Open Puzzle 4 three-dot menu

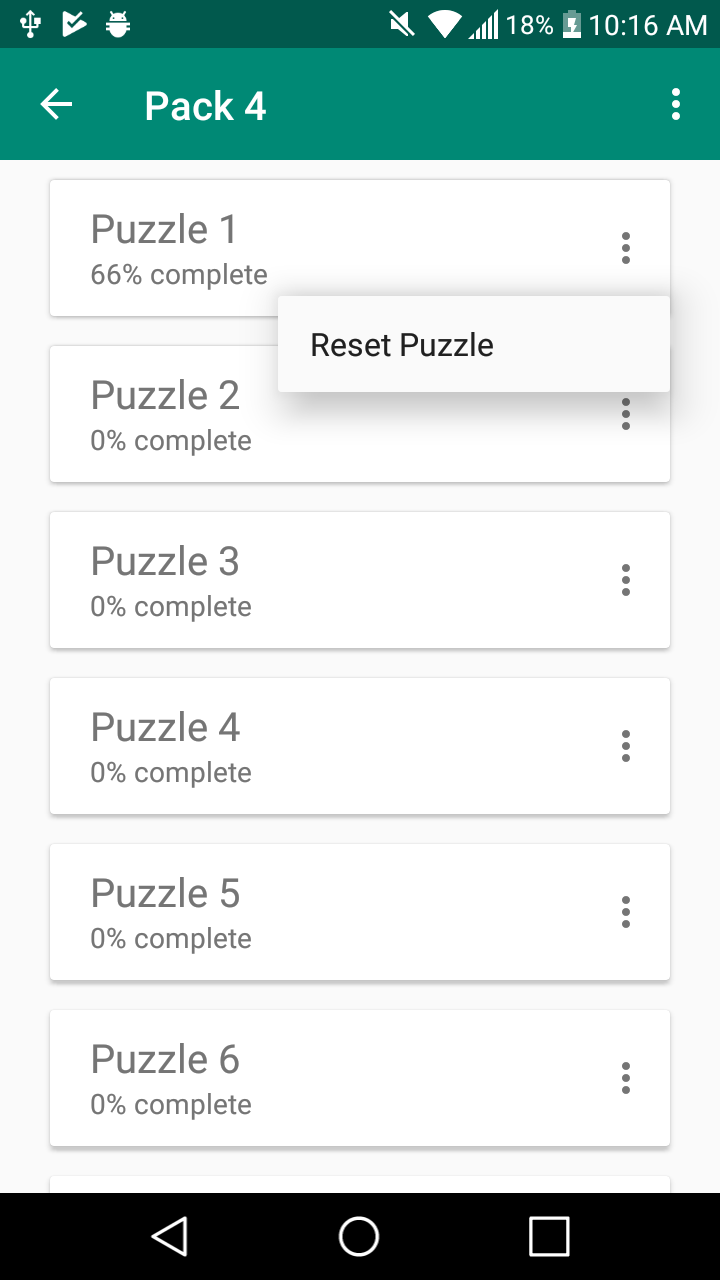(626, 746)
